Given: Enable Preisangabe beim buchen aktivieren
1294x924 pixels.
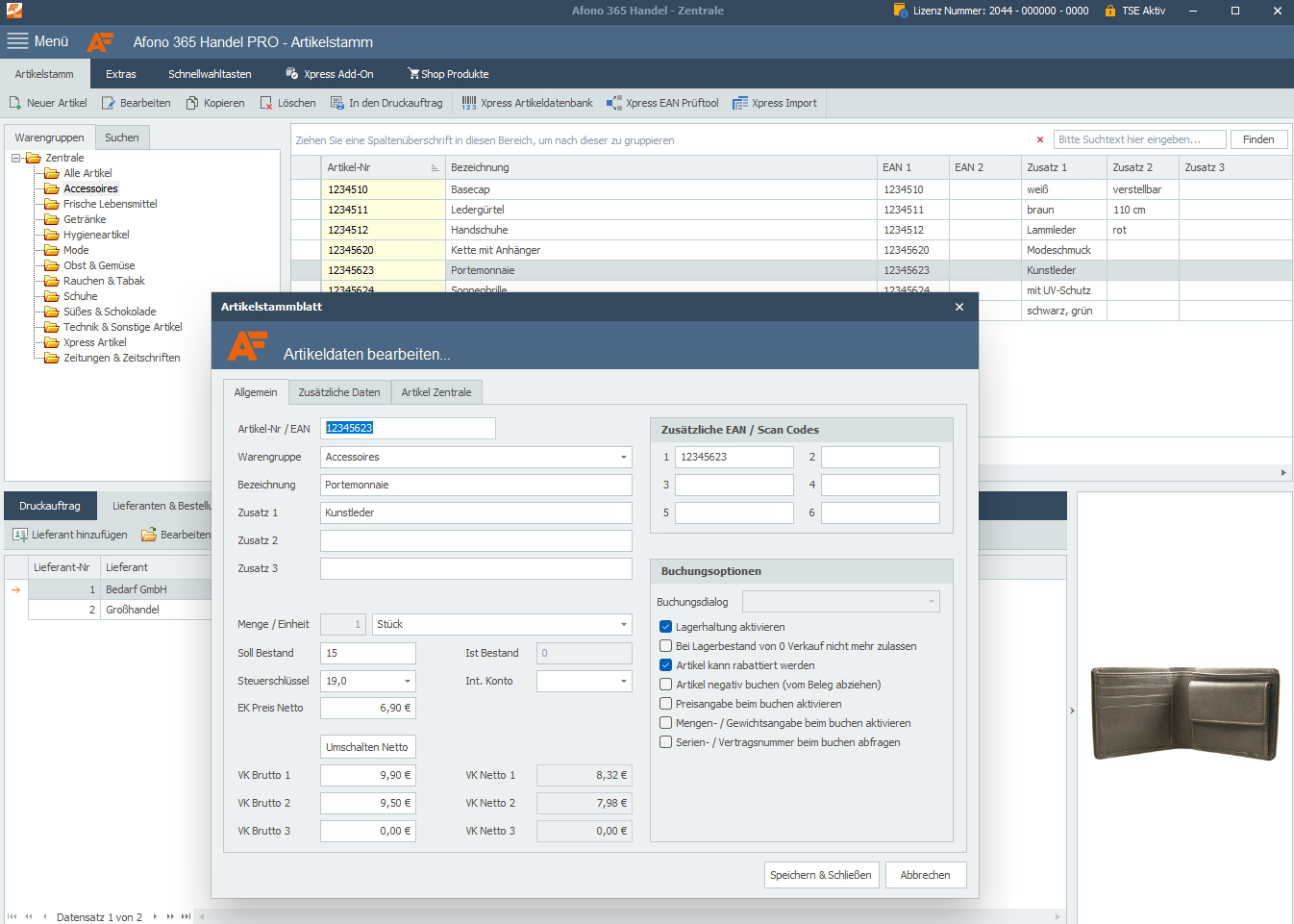Looking at the screenshot, I should point(665,704).
